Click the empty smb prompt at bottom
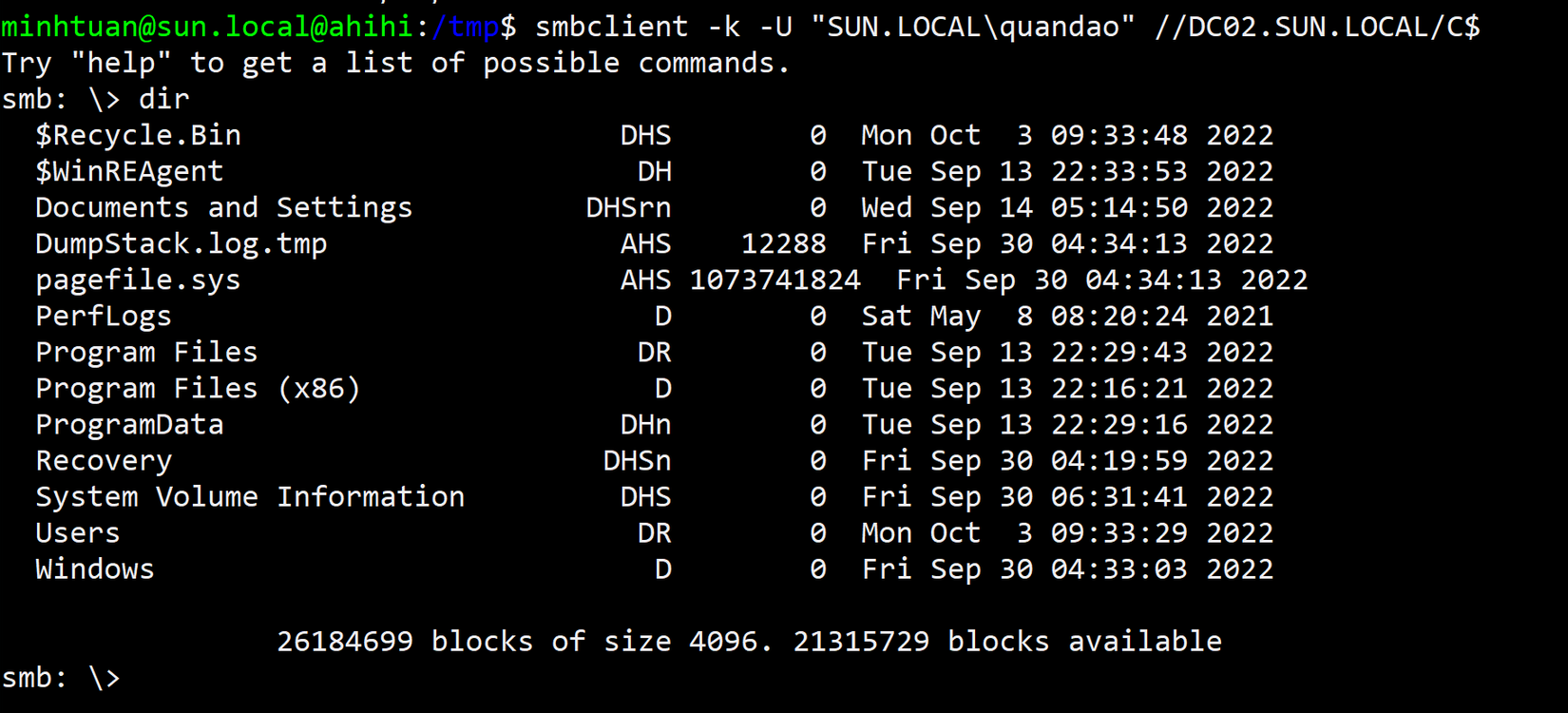Image resolution: width=1568 pixels, height=713 pixels. tap(61, 678)
